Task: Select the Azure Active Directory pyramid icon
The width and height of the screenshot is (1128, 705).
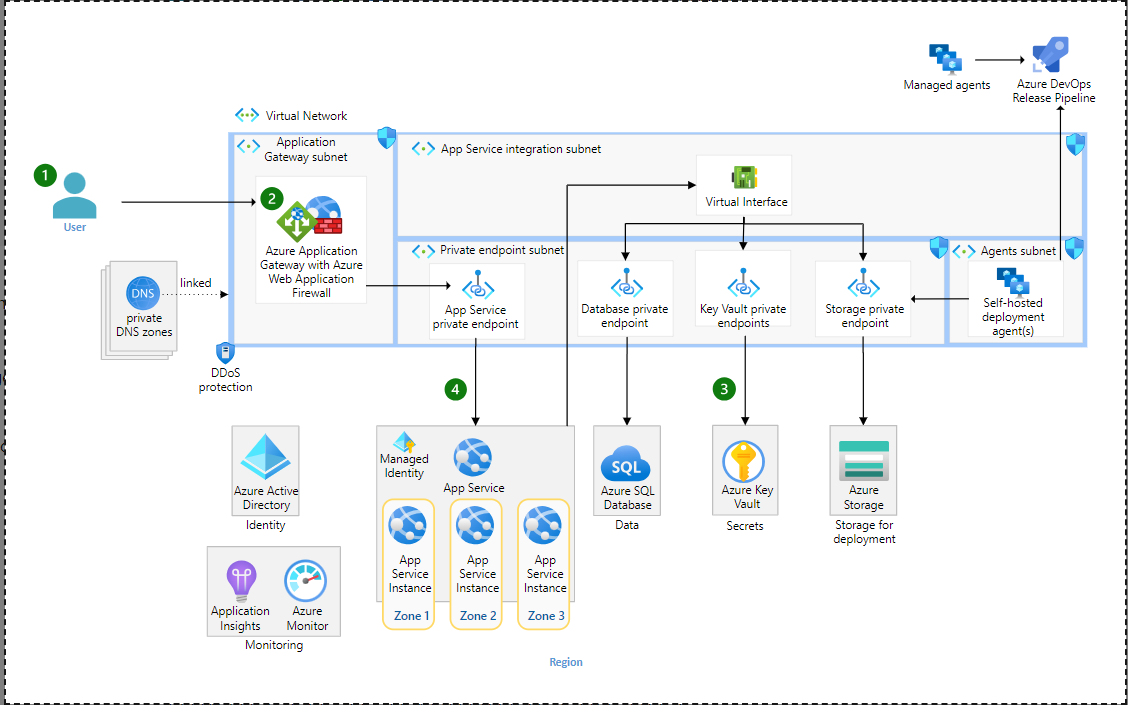Action: click(265, 457)
